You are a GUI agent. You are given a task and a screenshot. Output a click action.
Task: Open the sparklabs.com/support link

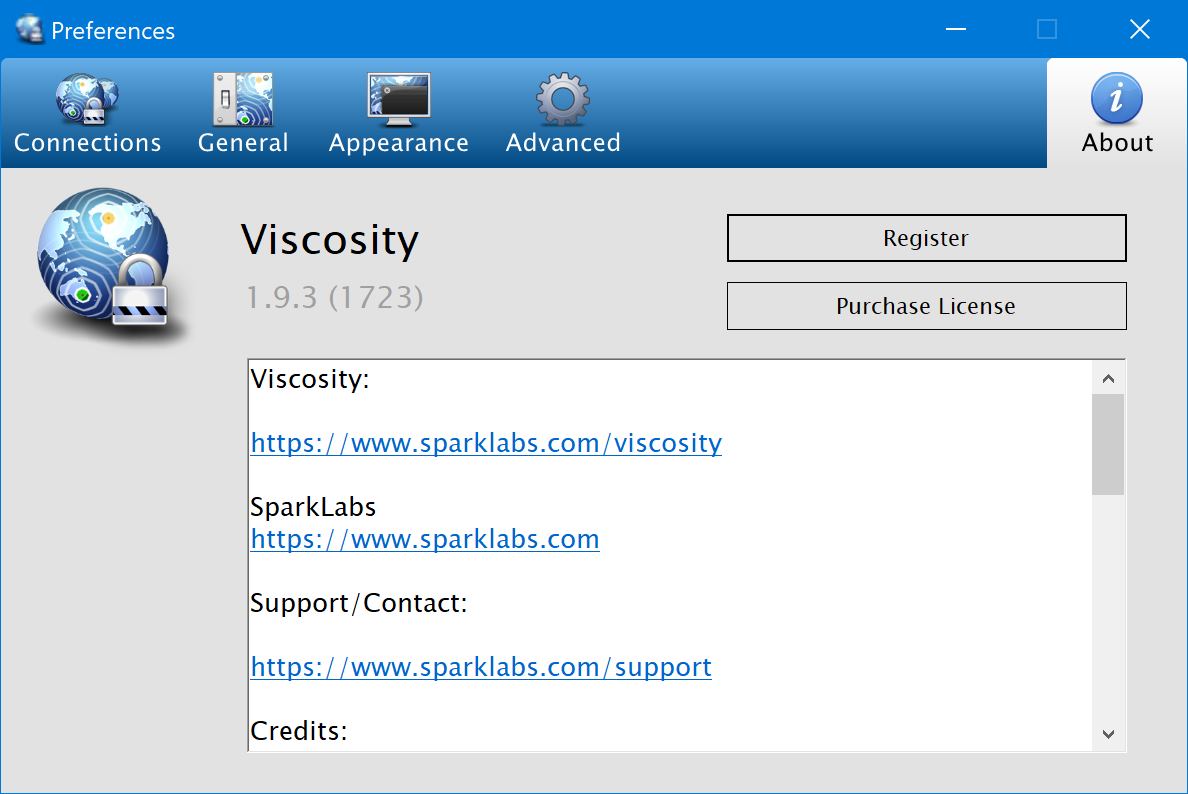481,667
